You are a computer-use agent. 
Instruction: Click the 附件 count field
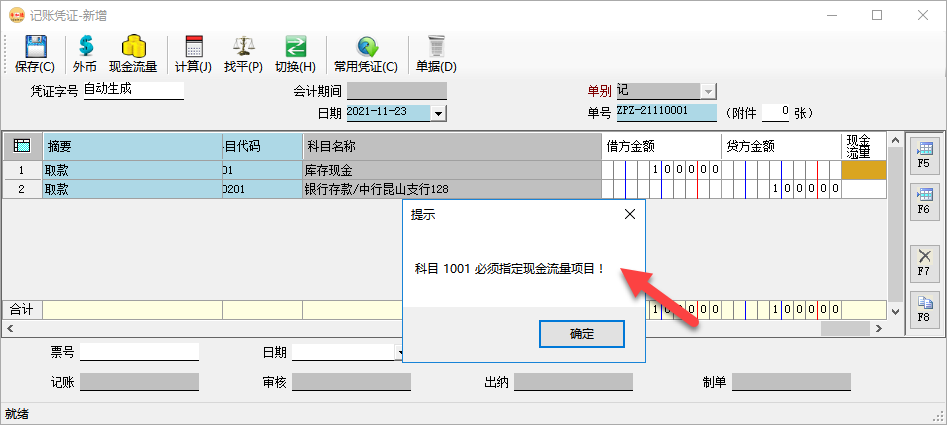775,112
